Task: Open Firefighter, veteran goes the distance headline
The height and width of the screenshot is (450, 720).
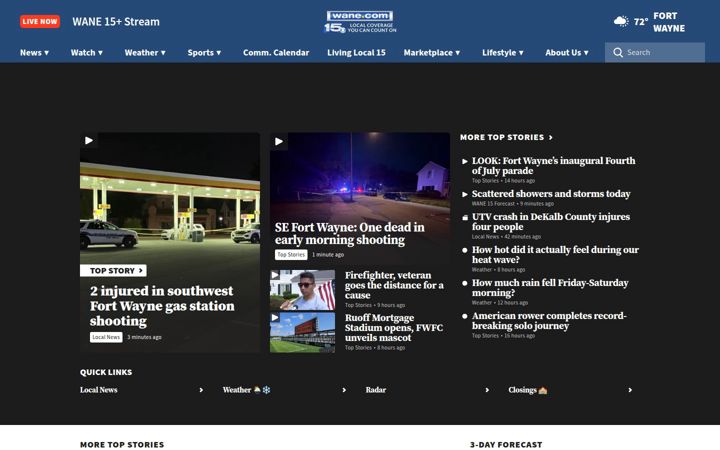Action: tap(394, 285)
